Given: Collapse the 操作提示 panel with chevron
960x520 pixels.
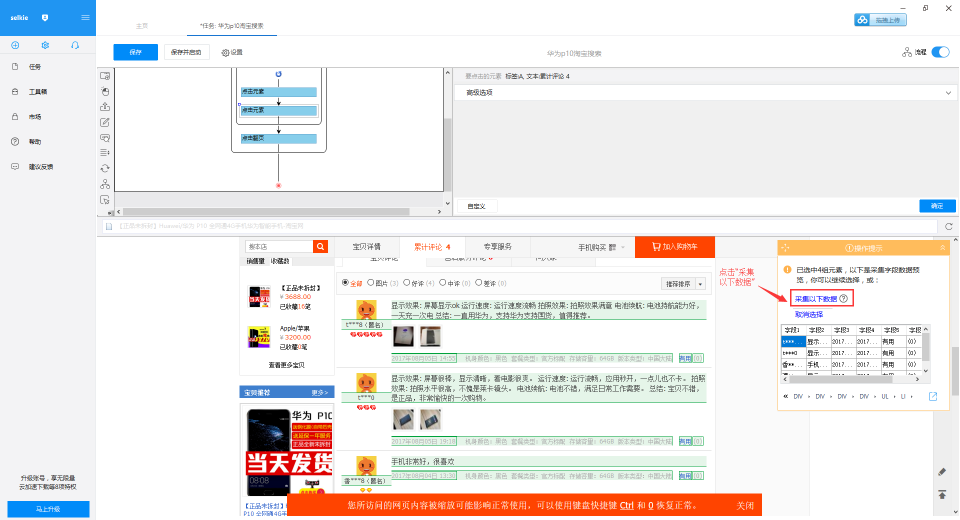Looking at the screenshot, I should (x=943, y=248).
